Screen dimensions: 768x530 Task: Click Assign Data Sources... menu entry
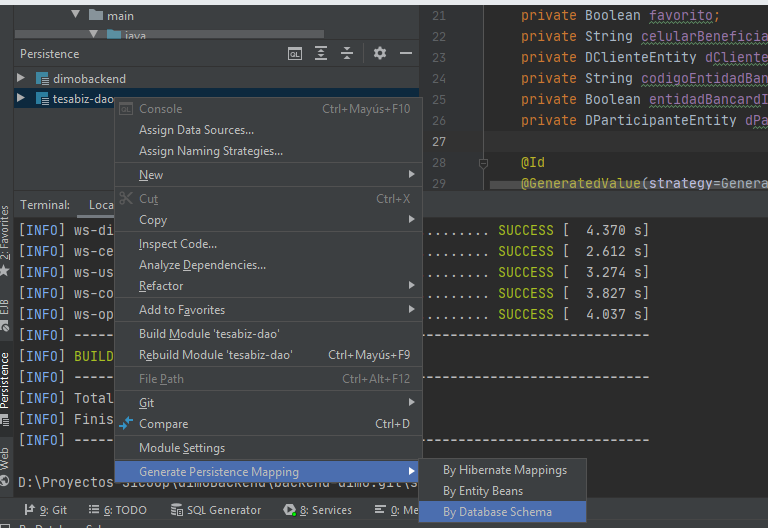tap(196, 130)
